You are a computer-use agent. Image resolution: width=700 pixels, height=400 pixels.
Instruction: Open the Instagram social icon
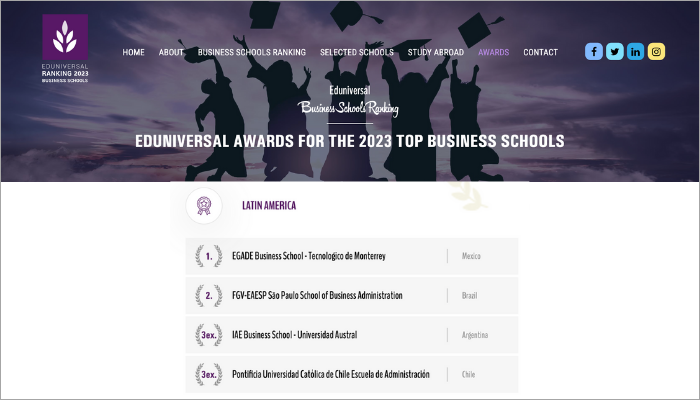click(x=656, y=52)
